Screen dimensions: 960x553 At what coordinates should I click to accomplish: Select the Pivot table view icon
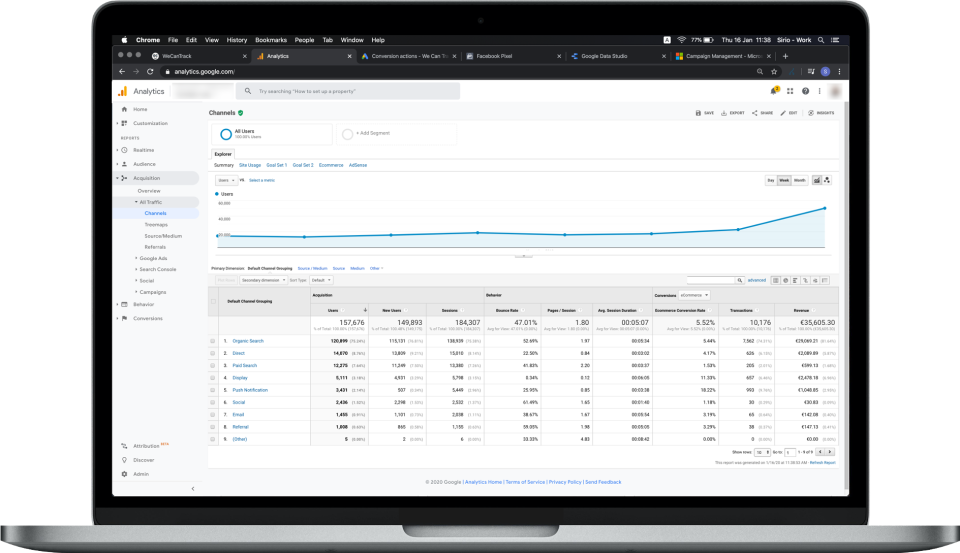tap(825, 280)
